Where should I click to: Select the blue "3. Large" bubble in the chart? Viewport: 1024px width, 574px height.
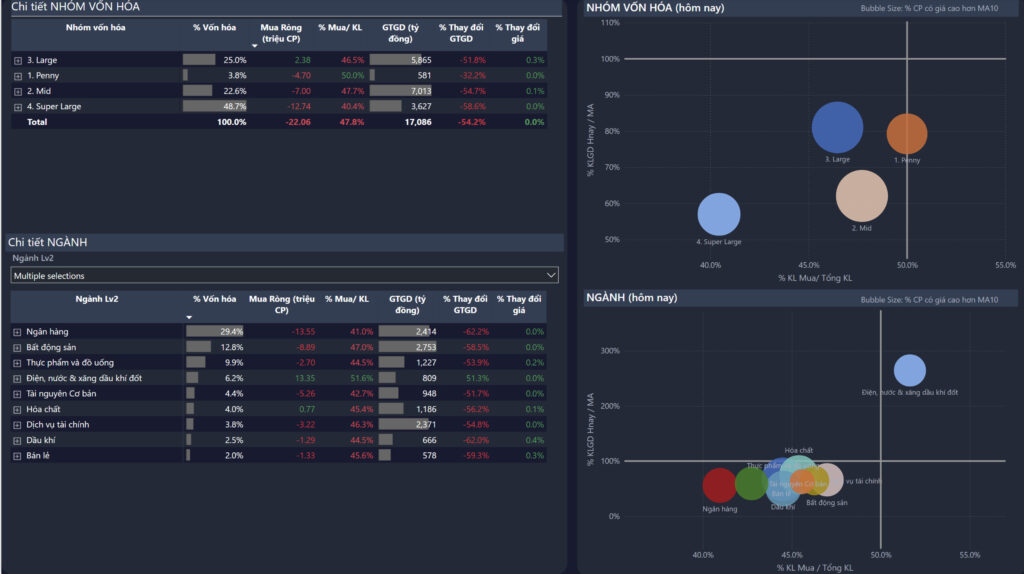tap(837, 127)
